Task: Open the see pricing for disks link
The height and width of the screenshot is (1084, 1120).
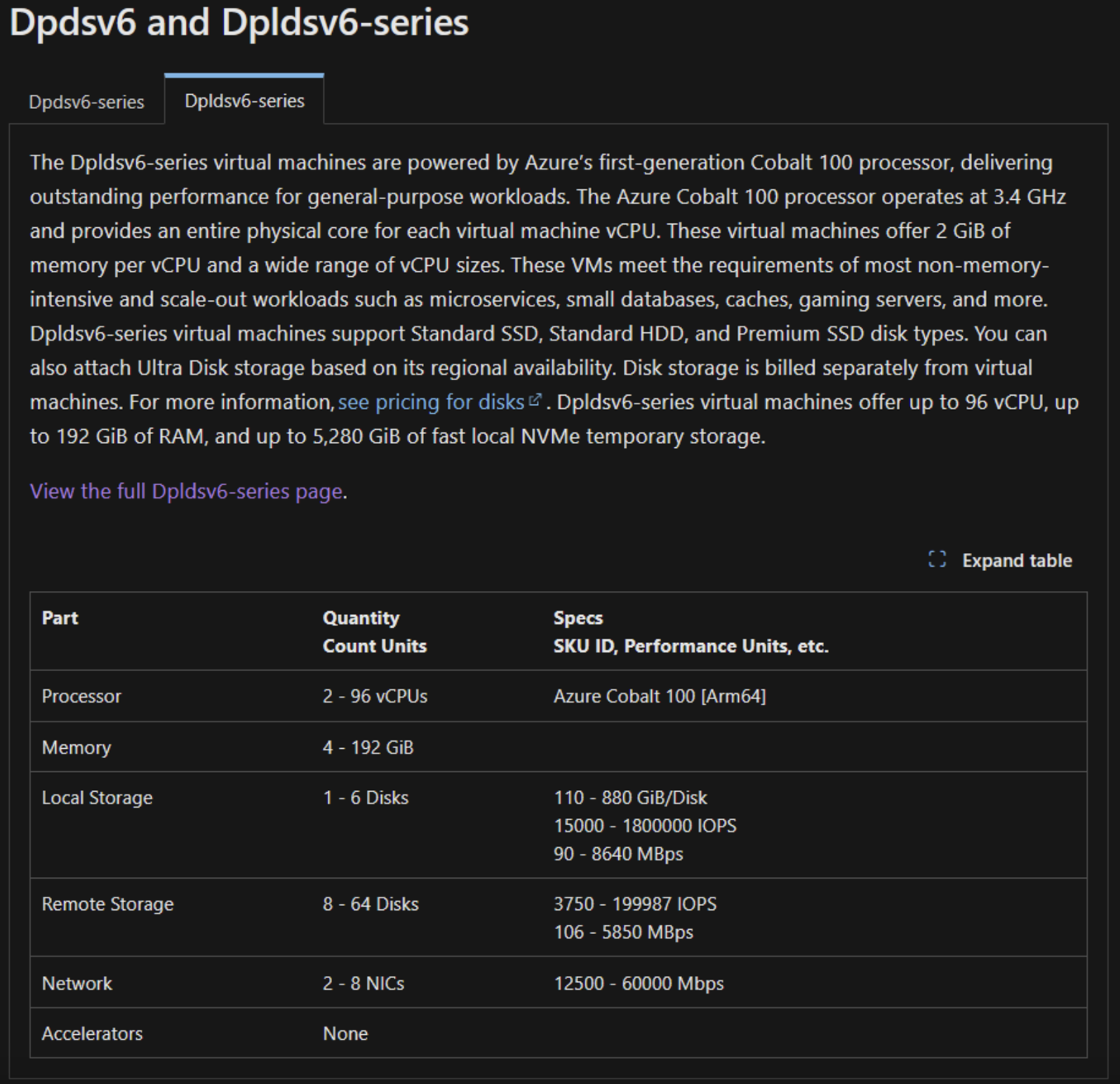Action: pyautogui.click(x=431, y=402)
